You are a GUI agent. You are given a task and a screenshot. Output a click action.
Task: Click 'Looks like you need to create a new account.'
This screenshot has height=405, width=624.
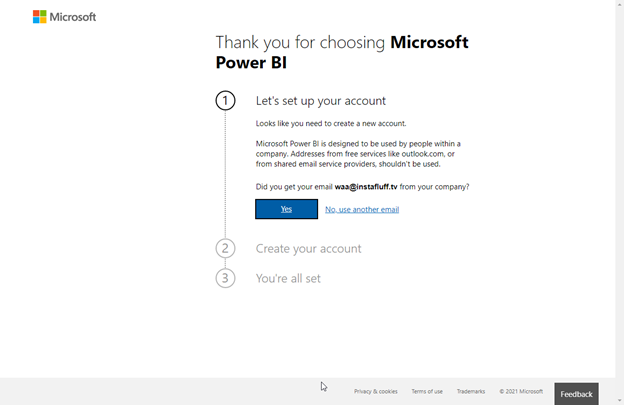tap(331, 123)
